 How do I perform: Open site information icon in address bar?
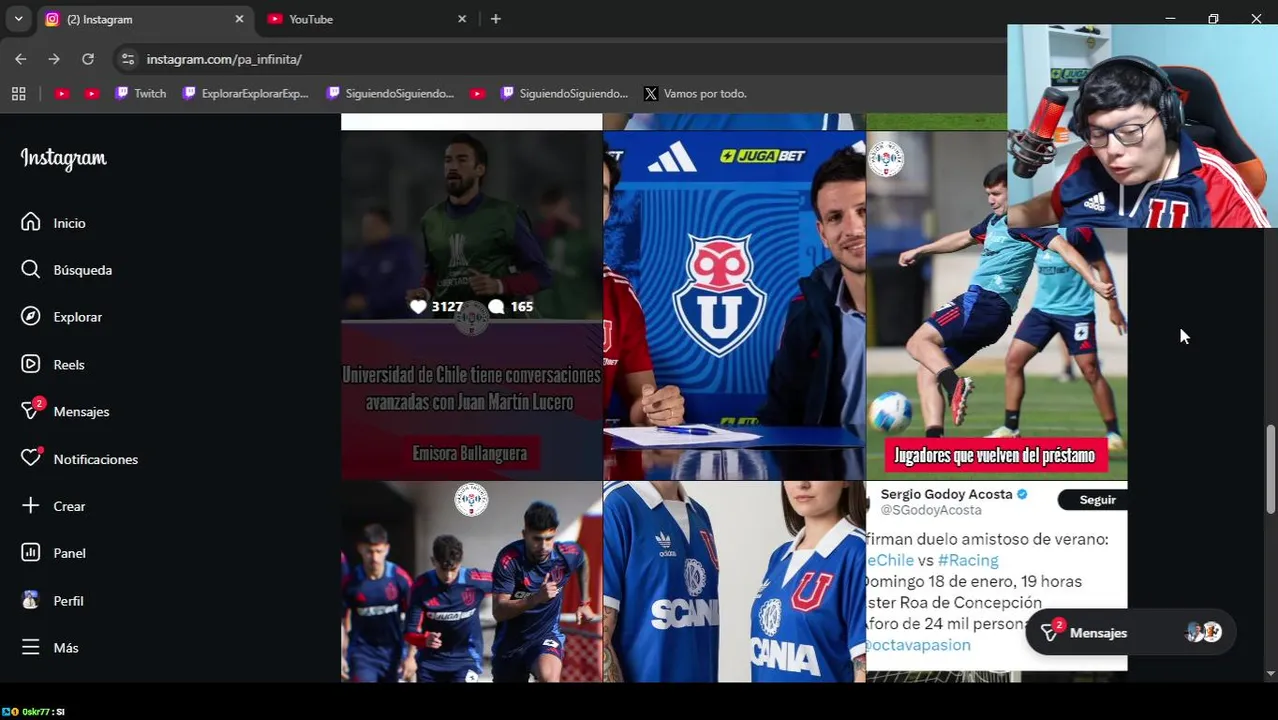click(127, 59)
